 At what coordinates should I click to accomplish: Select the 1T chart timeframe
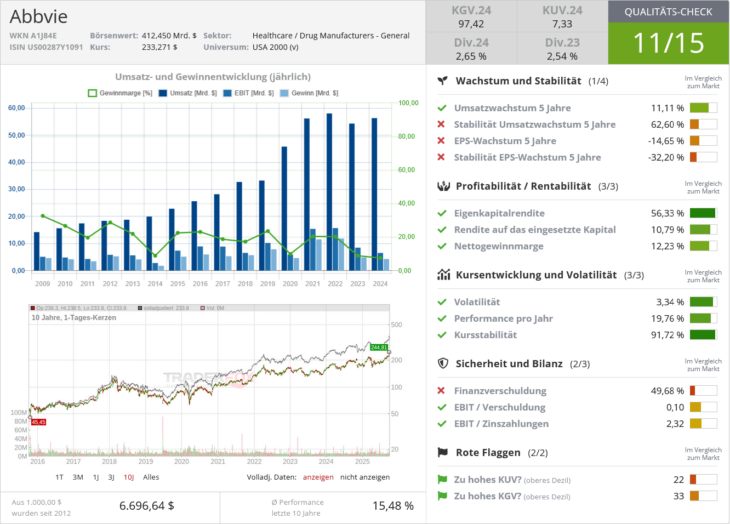click(60, 477)
